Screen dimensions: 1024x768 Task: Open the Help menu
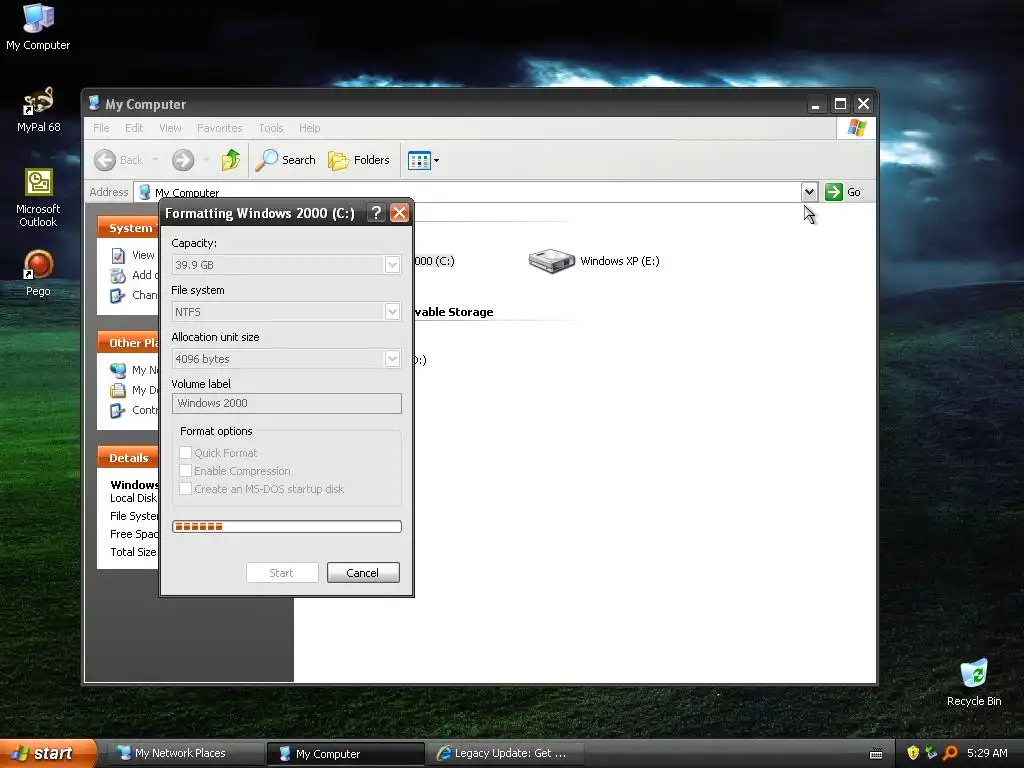(310, 128)
